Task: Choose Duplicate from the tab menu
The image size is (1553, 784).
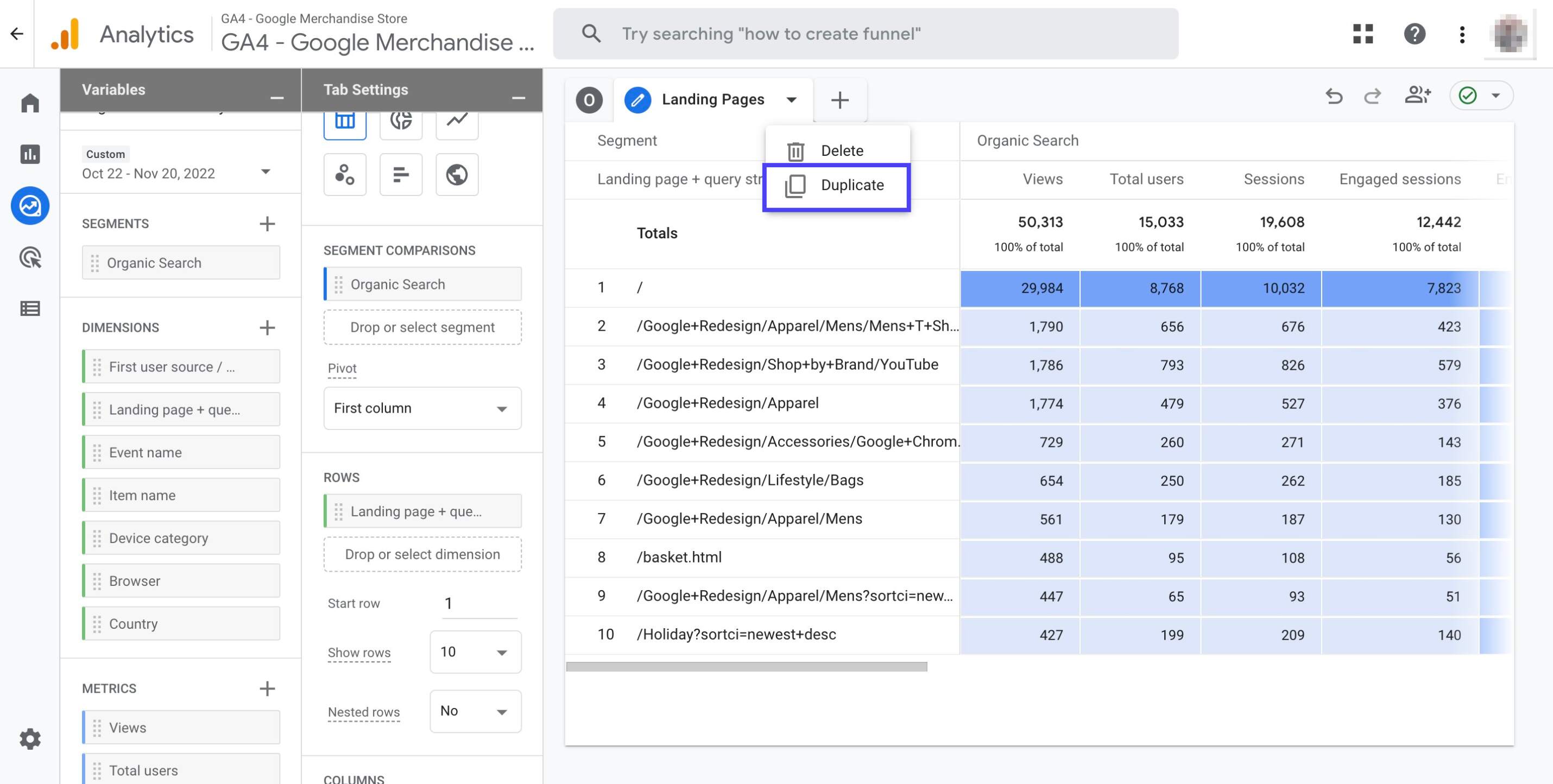Action: (837, 186)
